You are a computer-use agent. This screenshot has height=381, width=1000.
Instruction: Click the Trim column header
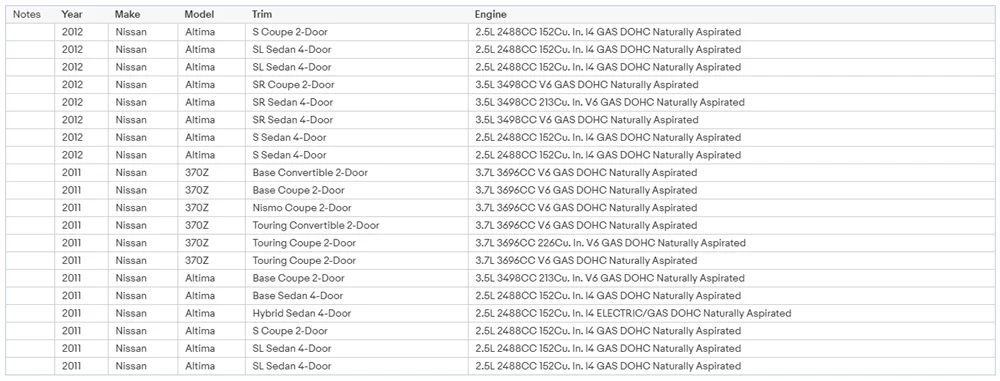[357, 15]
